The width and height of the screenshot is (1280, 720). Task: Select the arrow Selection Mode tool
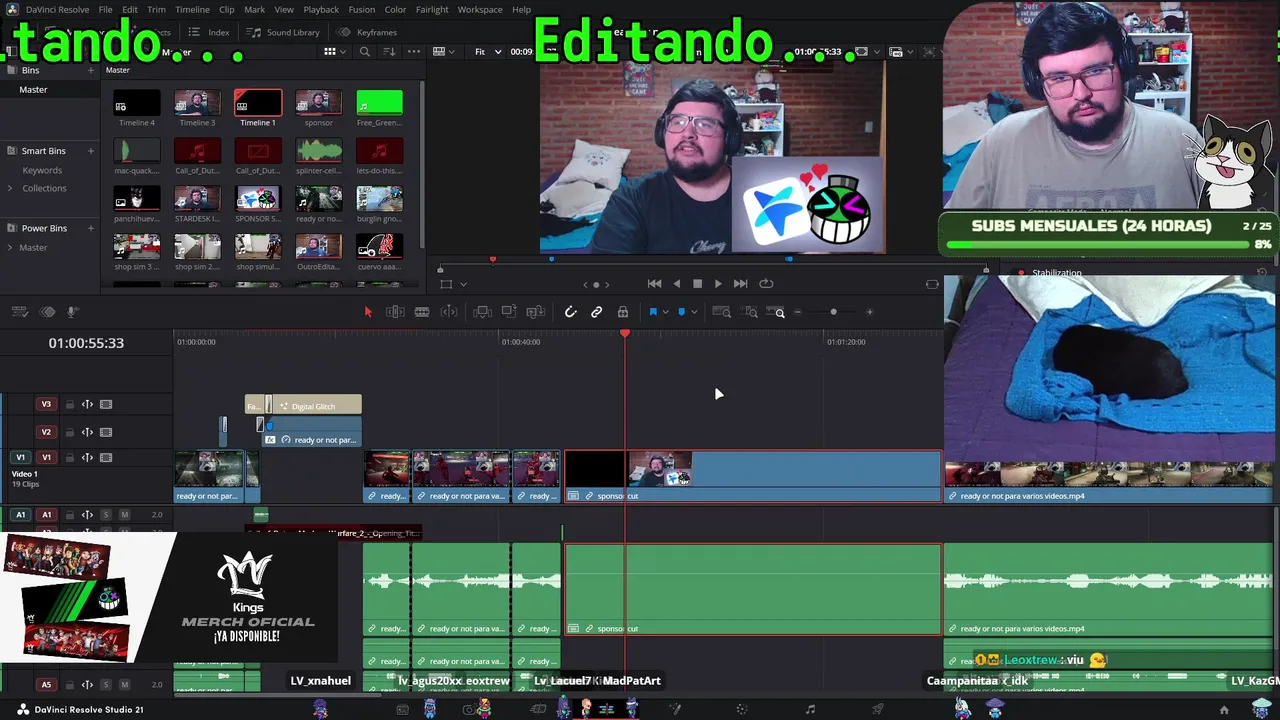pyautogui.click(x=368, y=312)
